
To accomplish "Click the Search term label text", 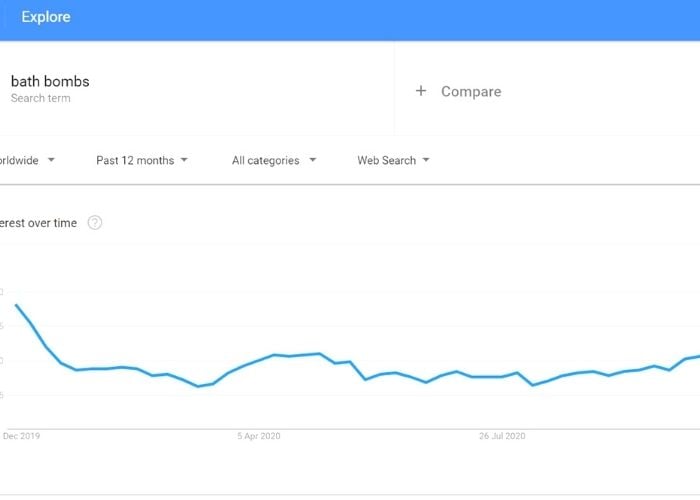I will pyautogui.click(x=41, y=98).
